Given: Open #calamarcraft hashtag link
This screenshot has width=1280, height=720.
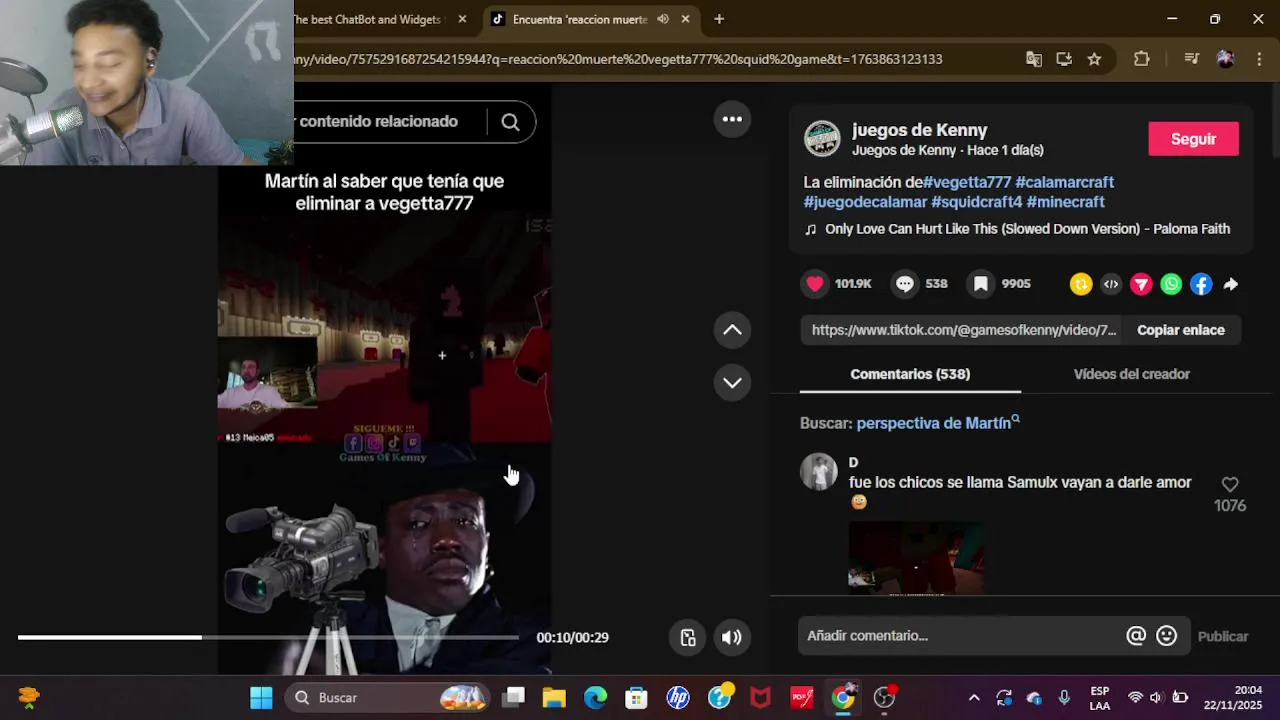Looking at the screenshot, I should [x=1065, y=182].
